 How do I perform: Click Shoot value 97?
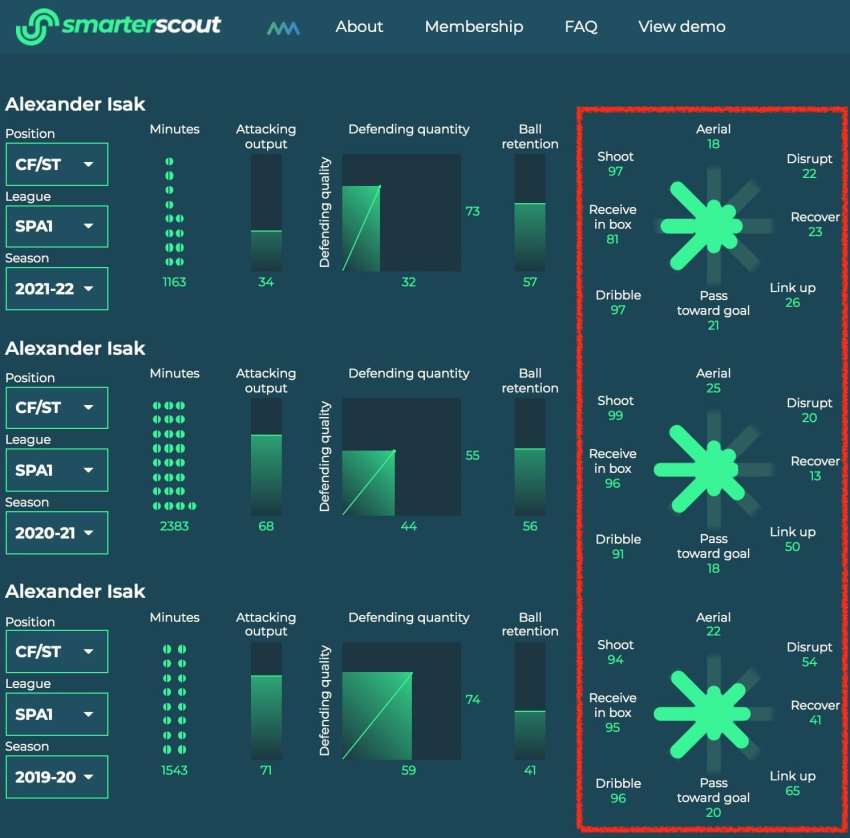(615, 171)
